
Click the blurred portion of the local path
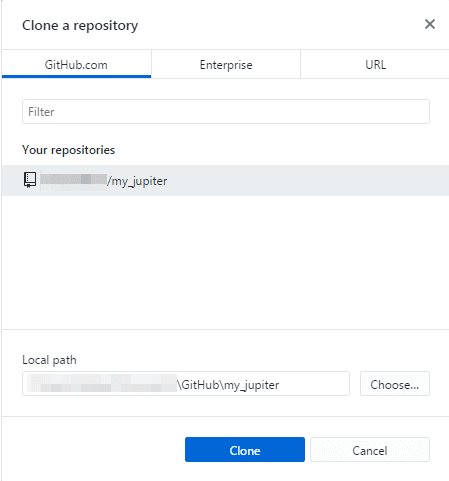[x=102, y=383]
